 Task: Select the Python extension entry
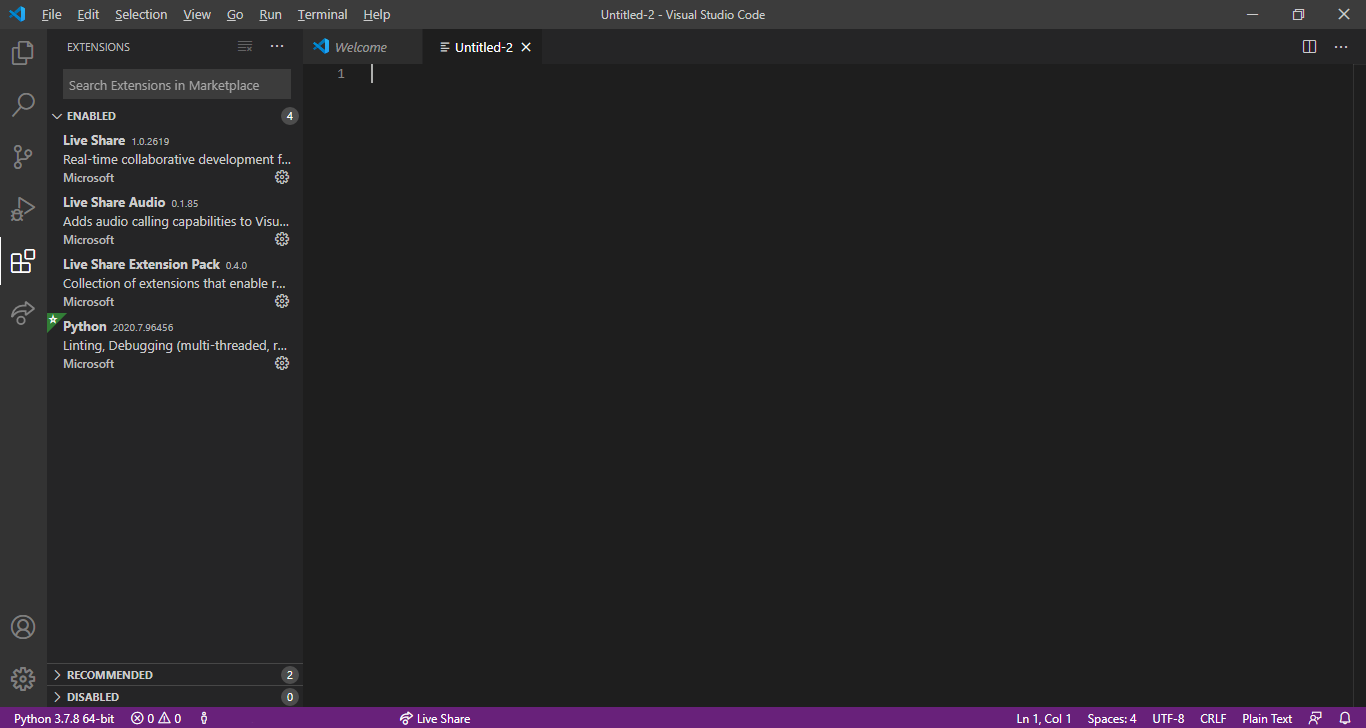[175, 344]
